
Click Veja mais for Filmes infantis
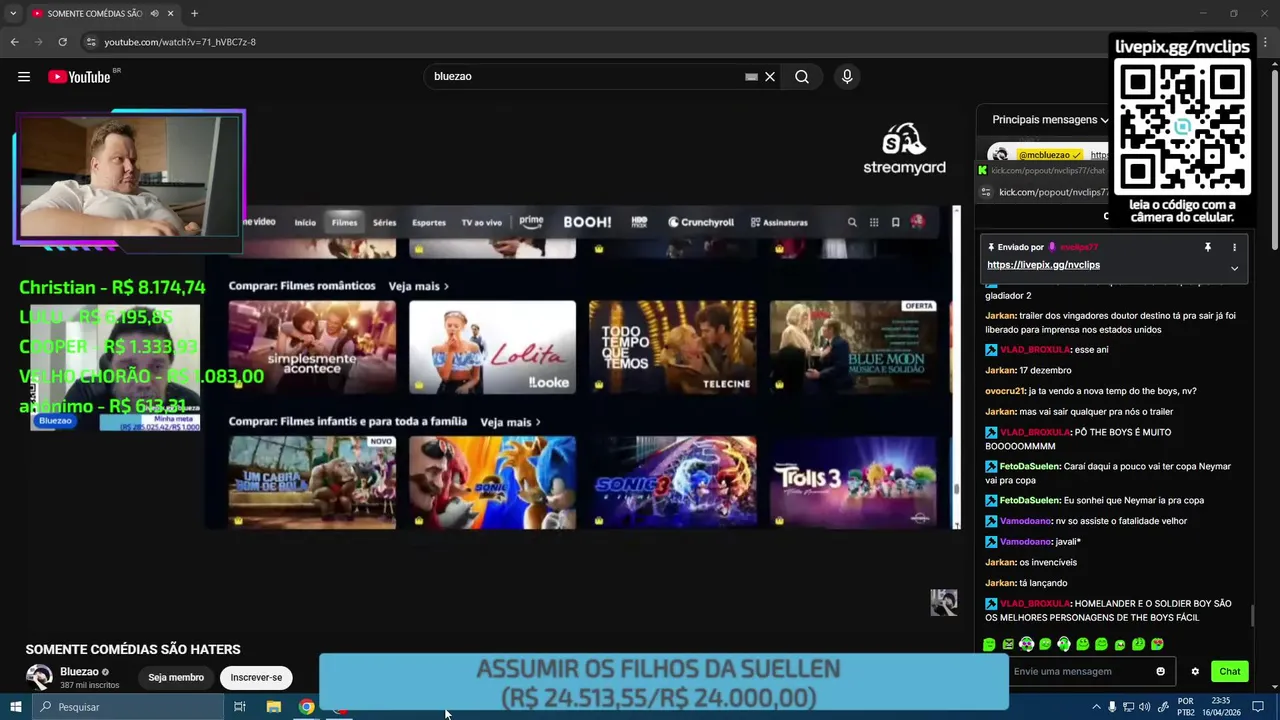click(510, 422)
